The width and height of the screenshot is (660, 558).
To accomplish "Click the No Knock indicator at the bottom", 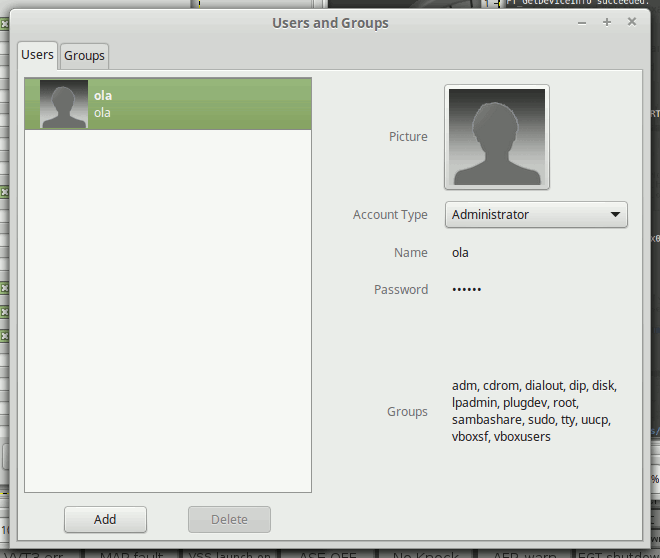I will point(426,553).
